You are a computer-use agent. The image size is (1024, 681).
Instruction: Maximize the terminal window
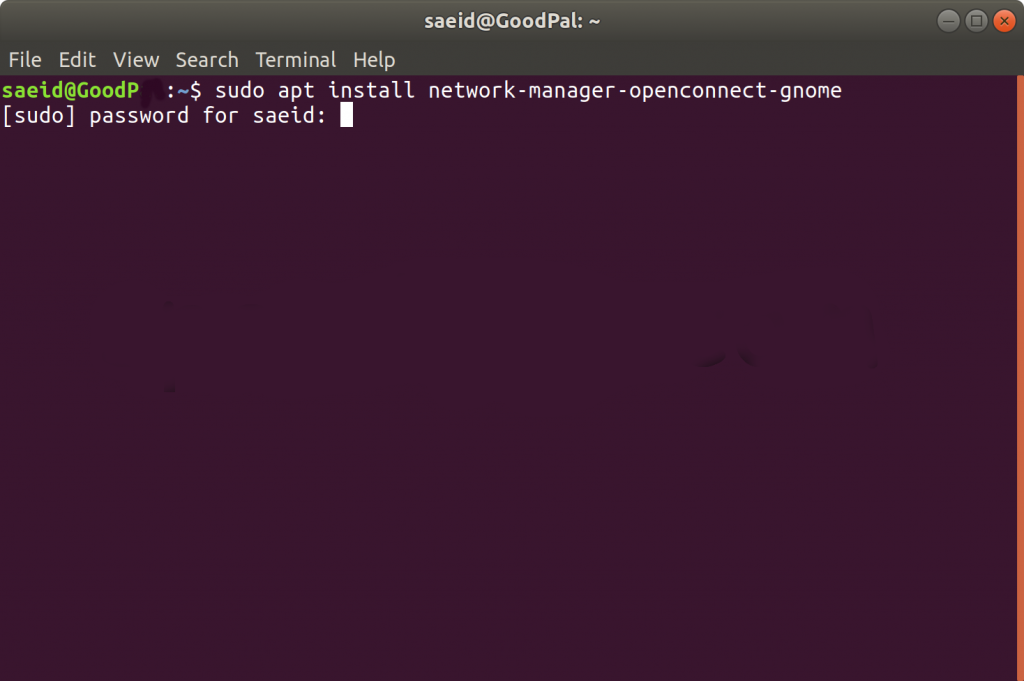pyautogui.click(x=977, y=20)
